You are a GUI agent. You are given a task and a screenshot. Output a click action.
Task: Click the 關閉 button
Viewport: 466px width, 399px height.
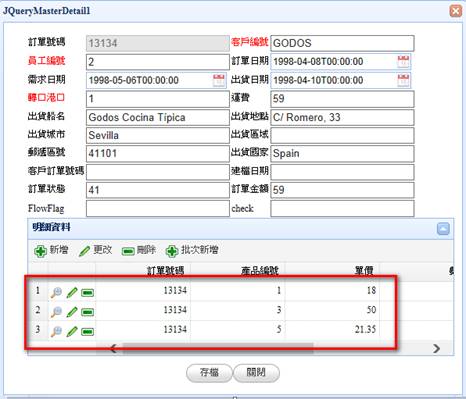(256, 372)
